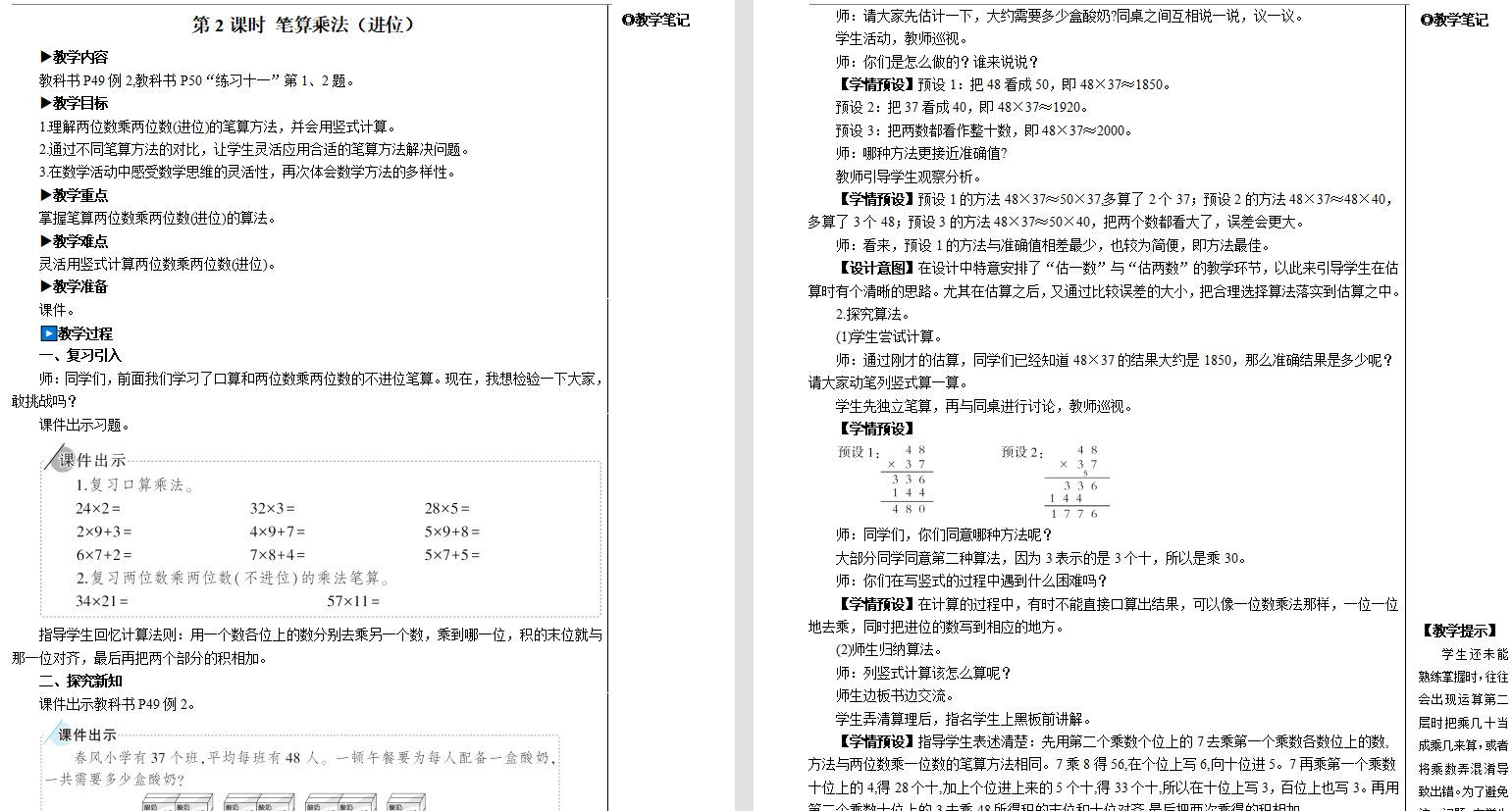The height and width of the screenshot is (811, 1512).
Task: Click the problem text starting 春风小学有 37 个班
Action: point(300,768)
